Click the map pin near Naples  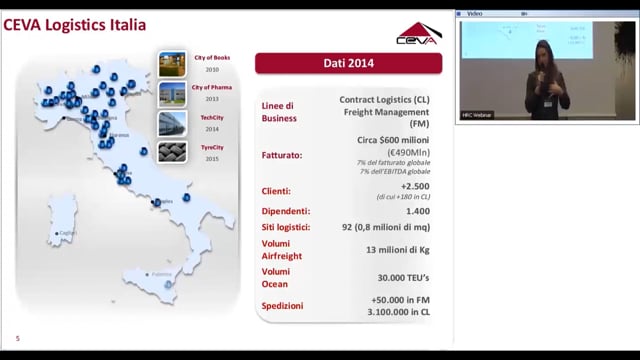pyautogui.click(x=157, y=202)
